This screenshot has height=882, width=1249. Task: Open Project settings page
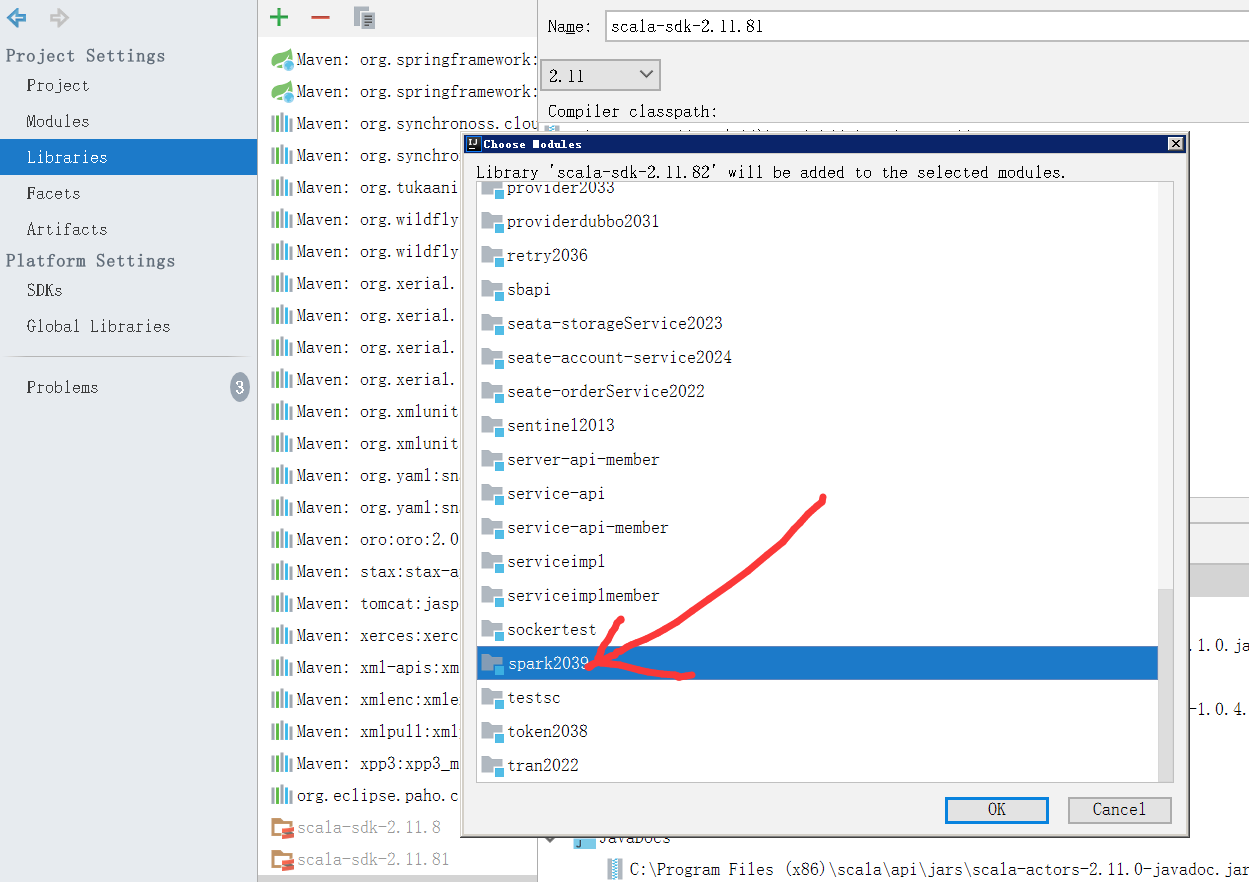[x=58, y=86]
